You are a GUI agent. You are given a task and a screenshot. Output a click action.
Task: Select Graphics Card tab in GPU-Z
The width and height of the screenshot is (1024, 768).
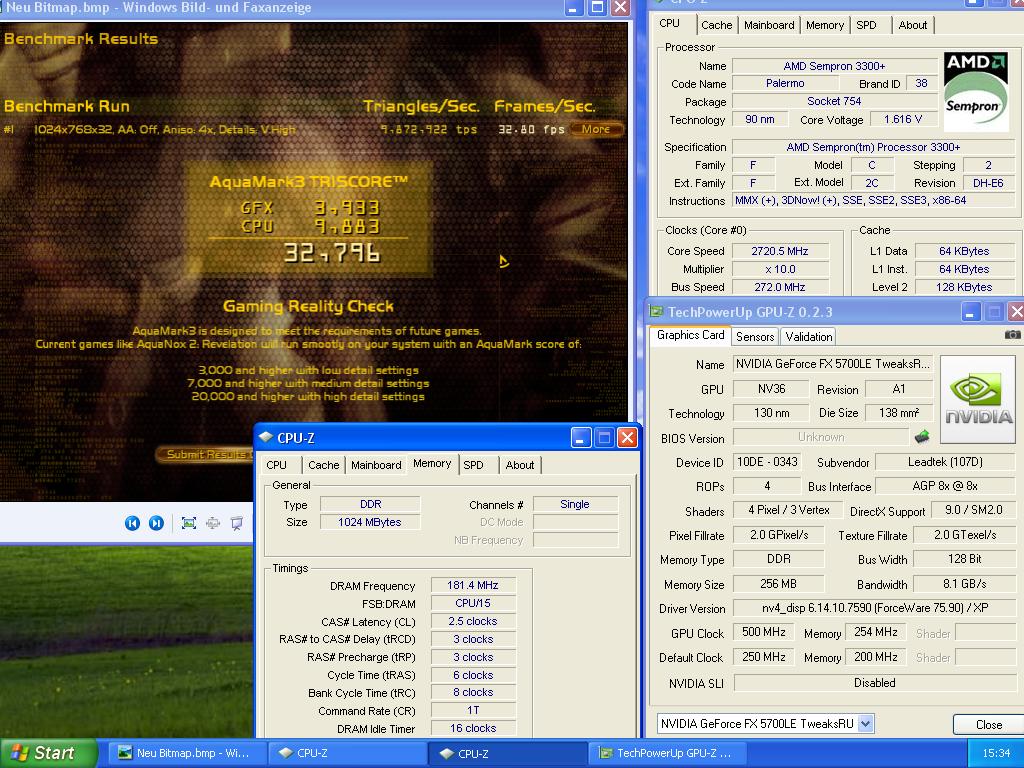(x=690, y=335)
